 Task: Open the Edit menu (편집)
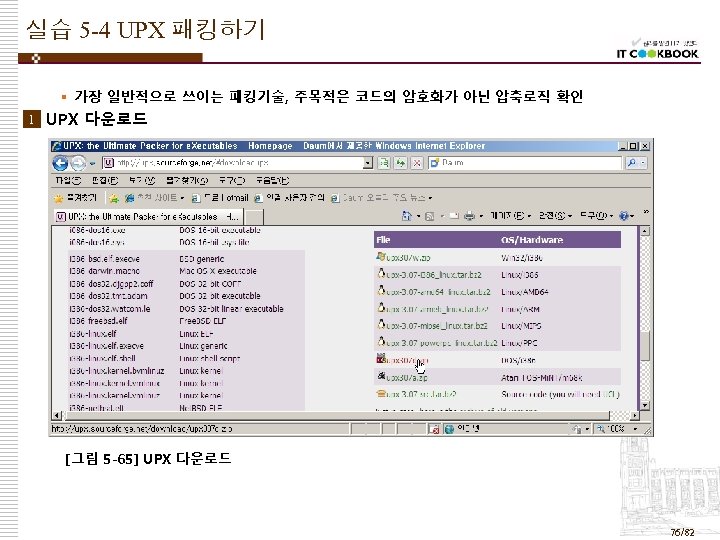(105, 180)
